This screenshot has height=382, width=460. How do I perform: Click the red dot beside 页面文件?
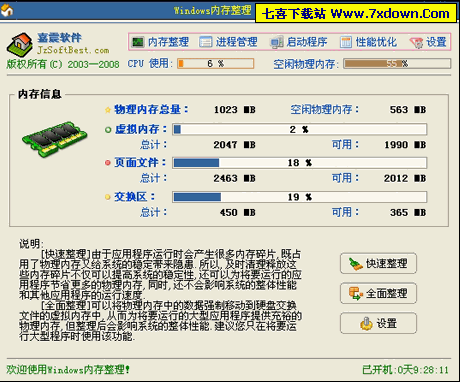point(108,163)
